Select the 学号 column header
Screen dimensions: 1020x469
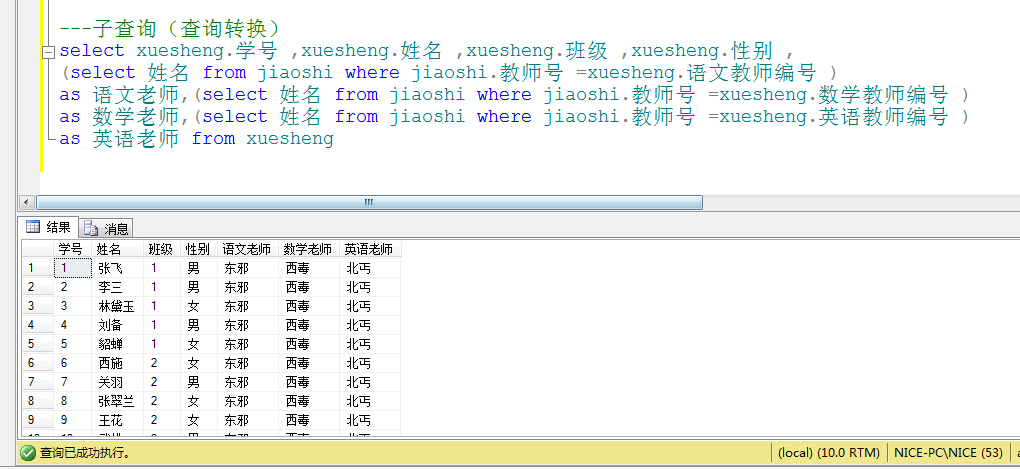(72, 249)
